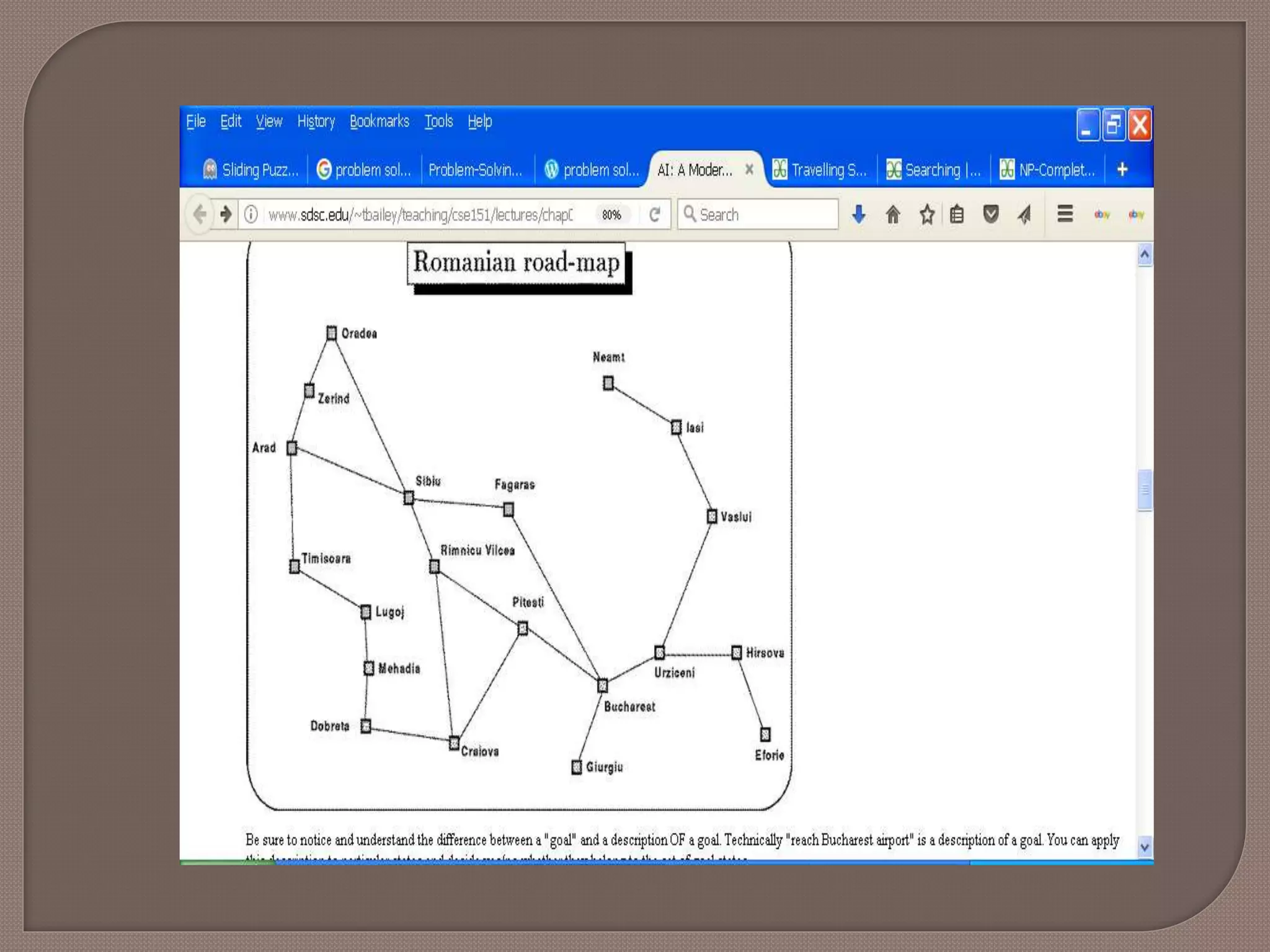Bookmark this page with star icon
The height and width of the screenshot is (952, 1270).
point(927,214)
